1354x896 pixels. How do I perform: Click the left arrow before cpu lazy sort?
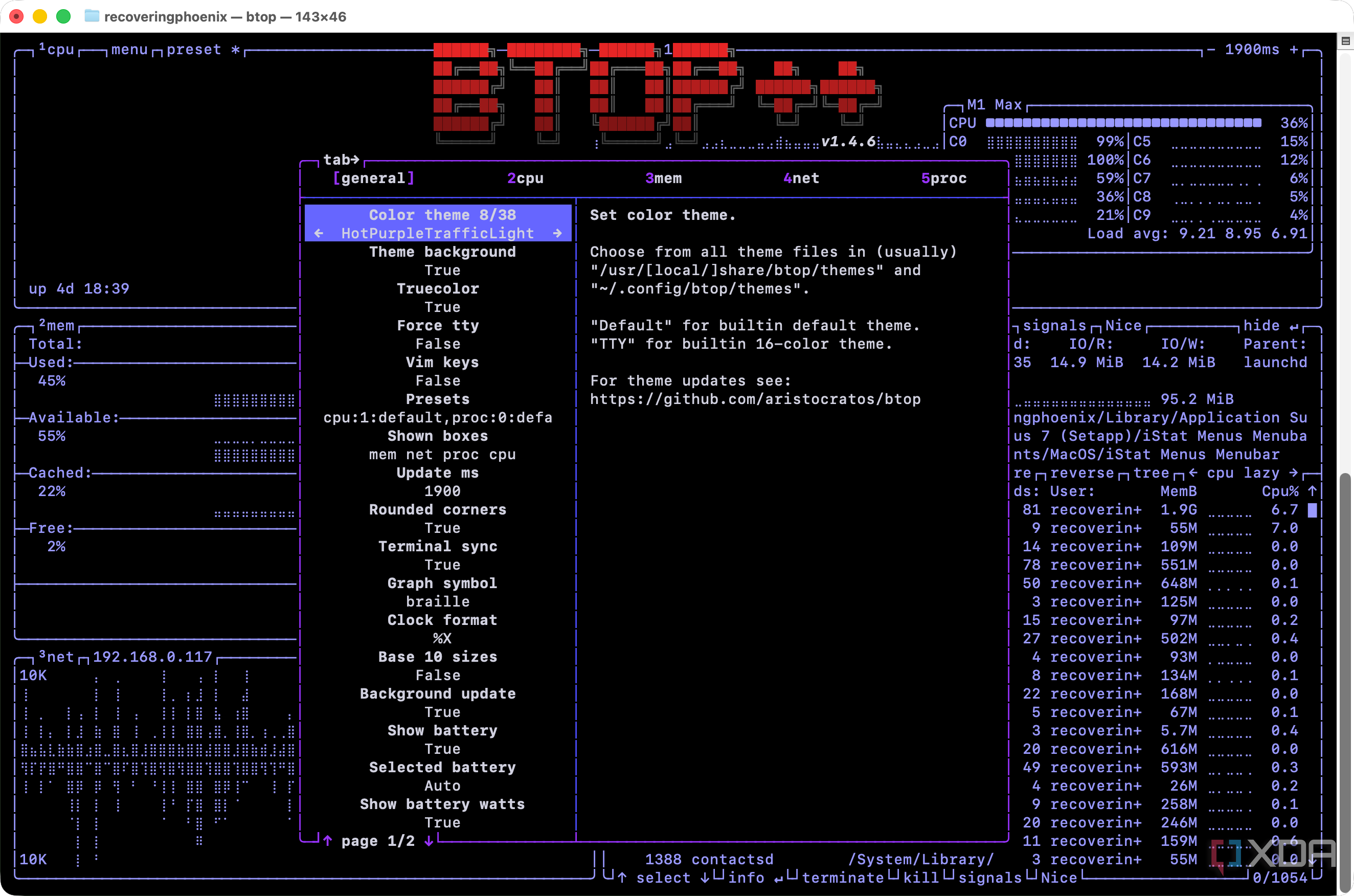point(1193,473)
